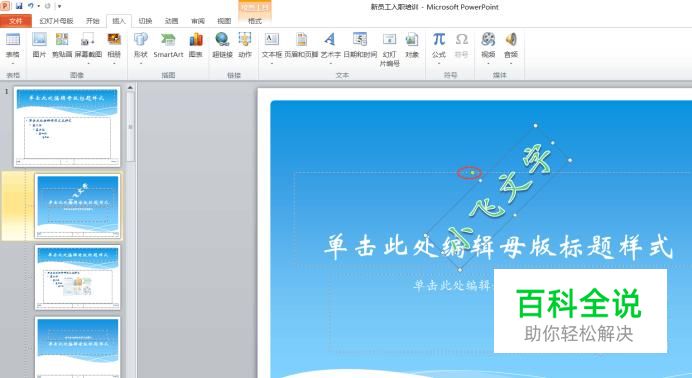
Task: Select the 插入 (Insert) tab
Action: point(119,21)
